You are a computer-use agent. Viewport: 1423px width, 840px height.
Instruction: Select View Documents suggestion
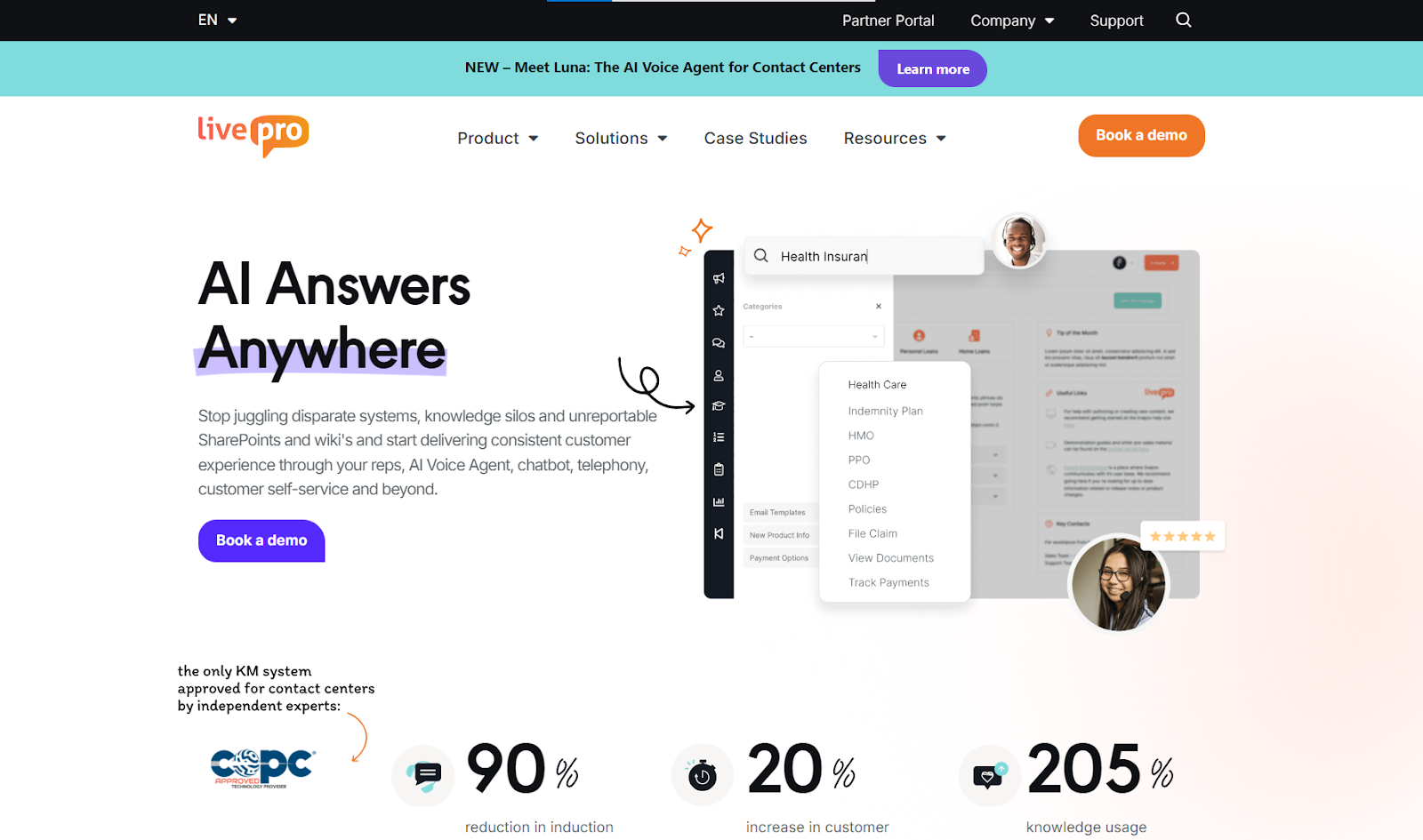[891, 558]
